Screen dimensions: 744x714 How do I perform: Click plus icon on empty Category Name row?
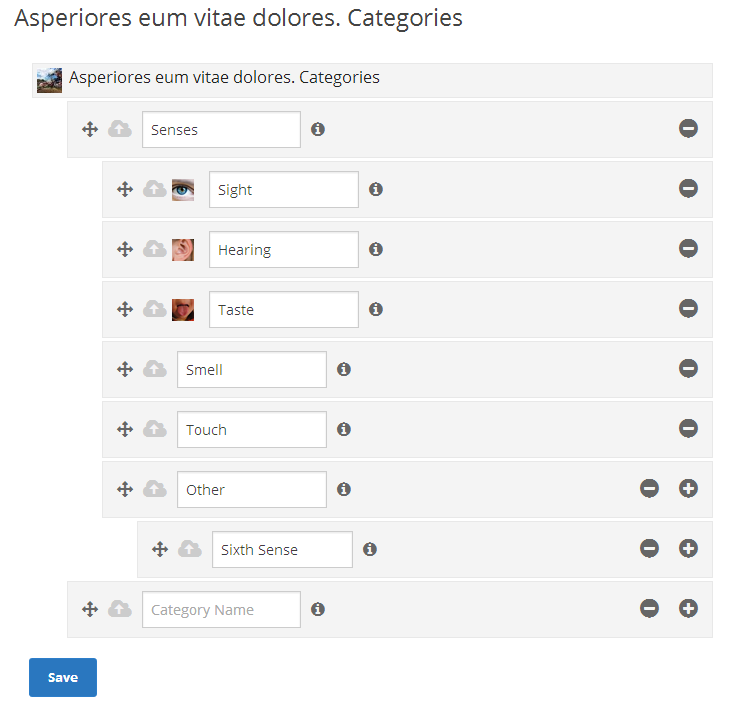pyautogui.click(x=688, y=608)
